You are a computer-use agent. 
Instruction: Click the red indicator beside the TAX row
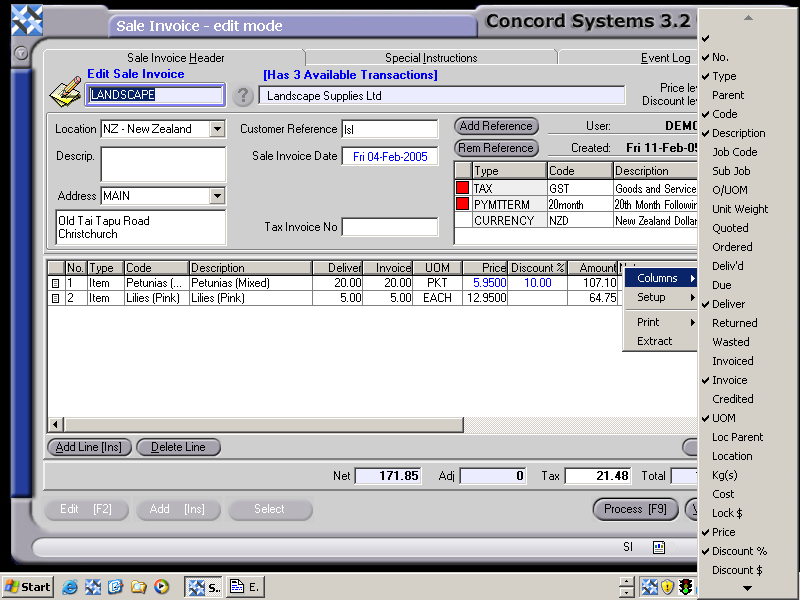pyautogui.click(x=462, y=187)
